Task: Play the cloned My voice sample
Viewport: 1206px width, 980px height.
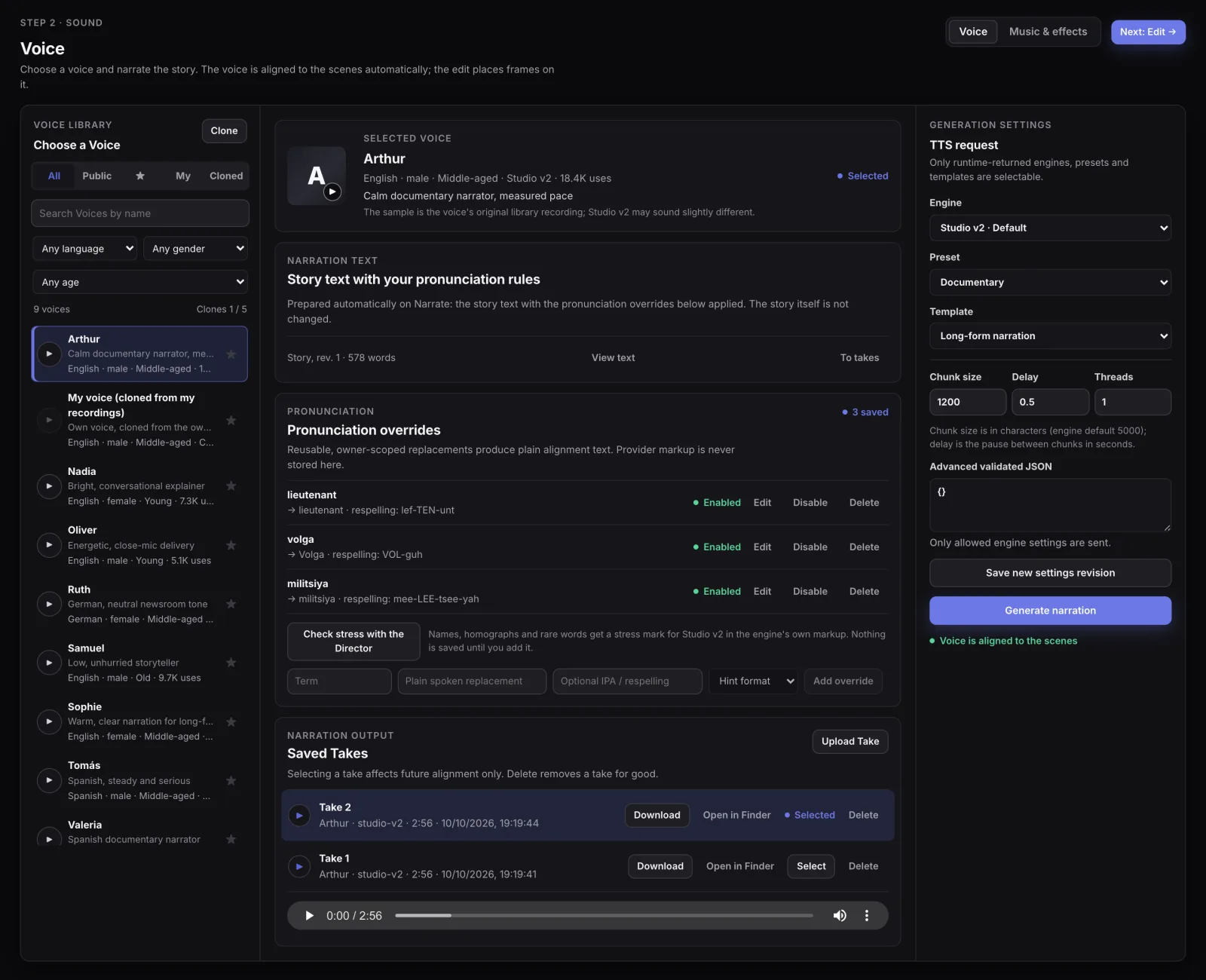Action: tap(49, 420)
